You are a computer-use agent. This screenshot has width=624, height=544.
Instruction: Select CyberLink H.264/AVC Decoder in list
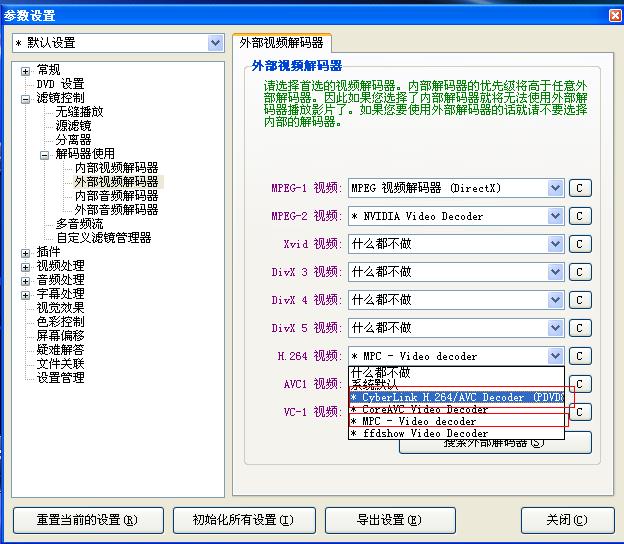(x=456, y=397)
